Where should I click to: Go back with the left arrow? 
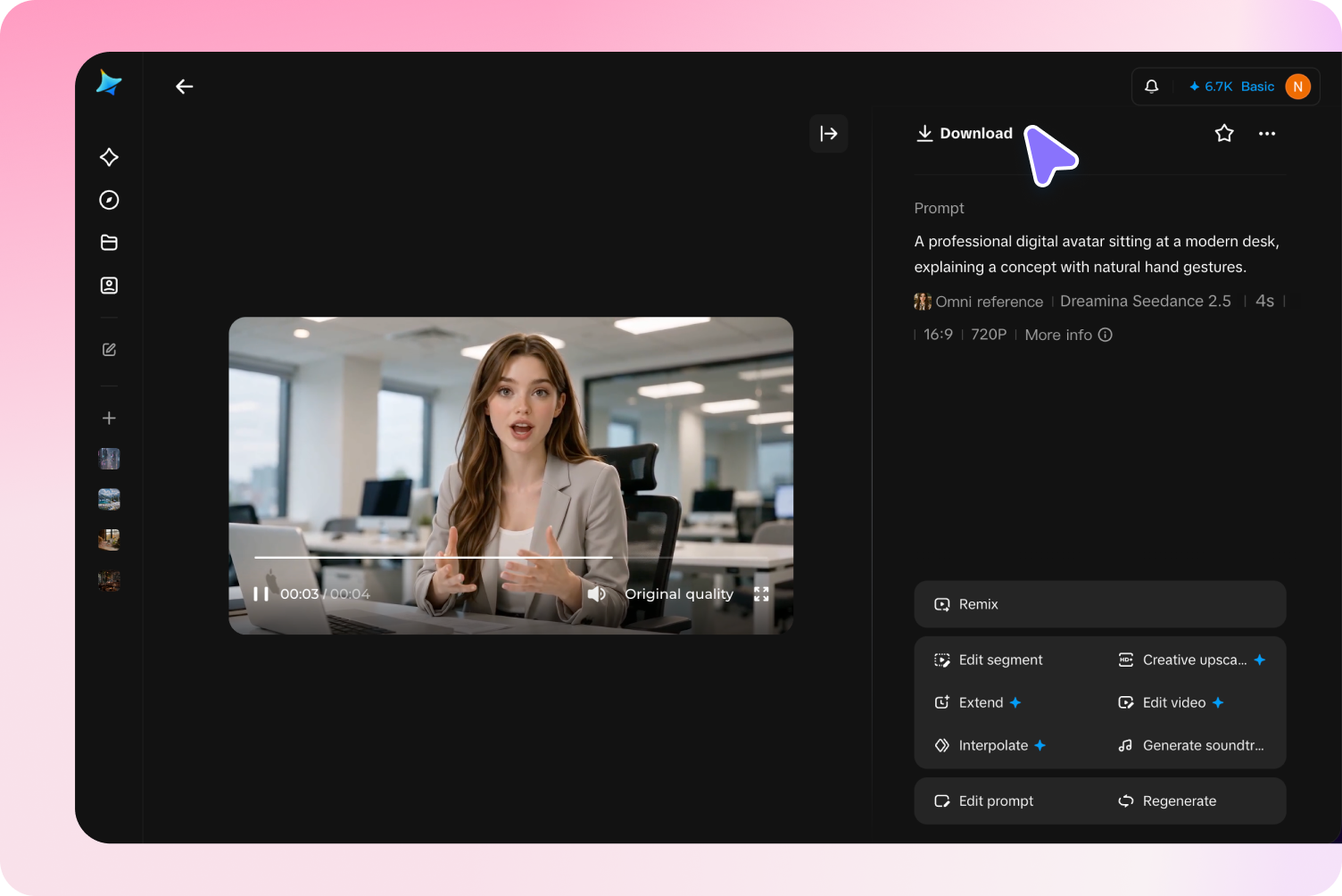185,87
